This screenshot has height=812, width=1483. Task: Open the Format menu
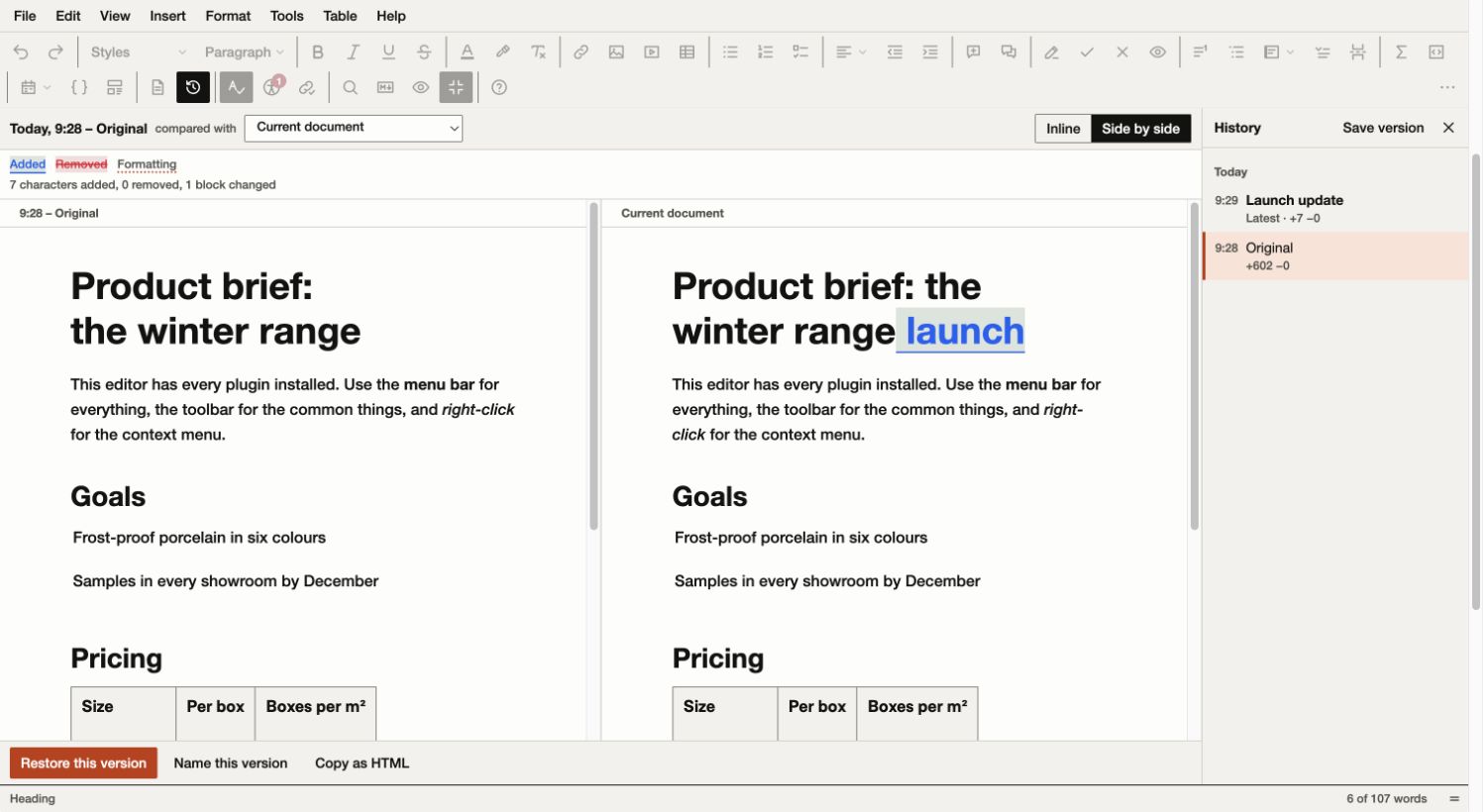[x=228, y=16]
